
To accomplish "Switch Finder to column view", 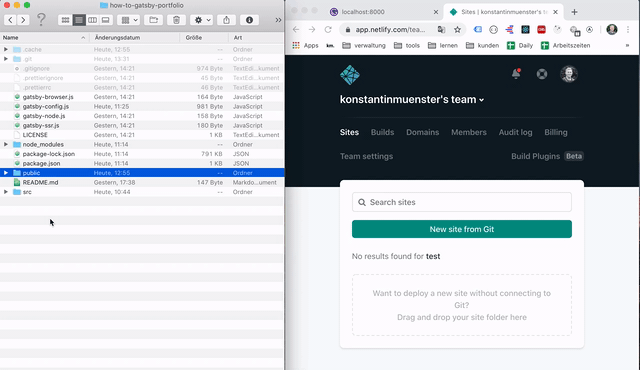I will pyautogui.click(x=92, y=20).
